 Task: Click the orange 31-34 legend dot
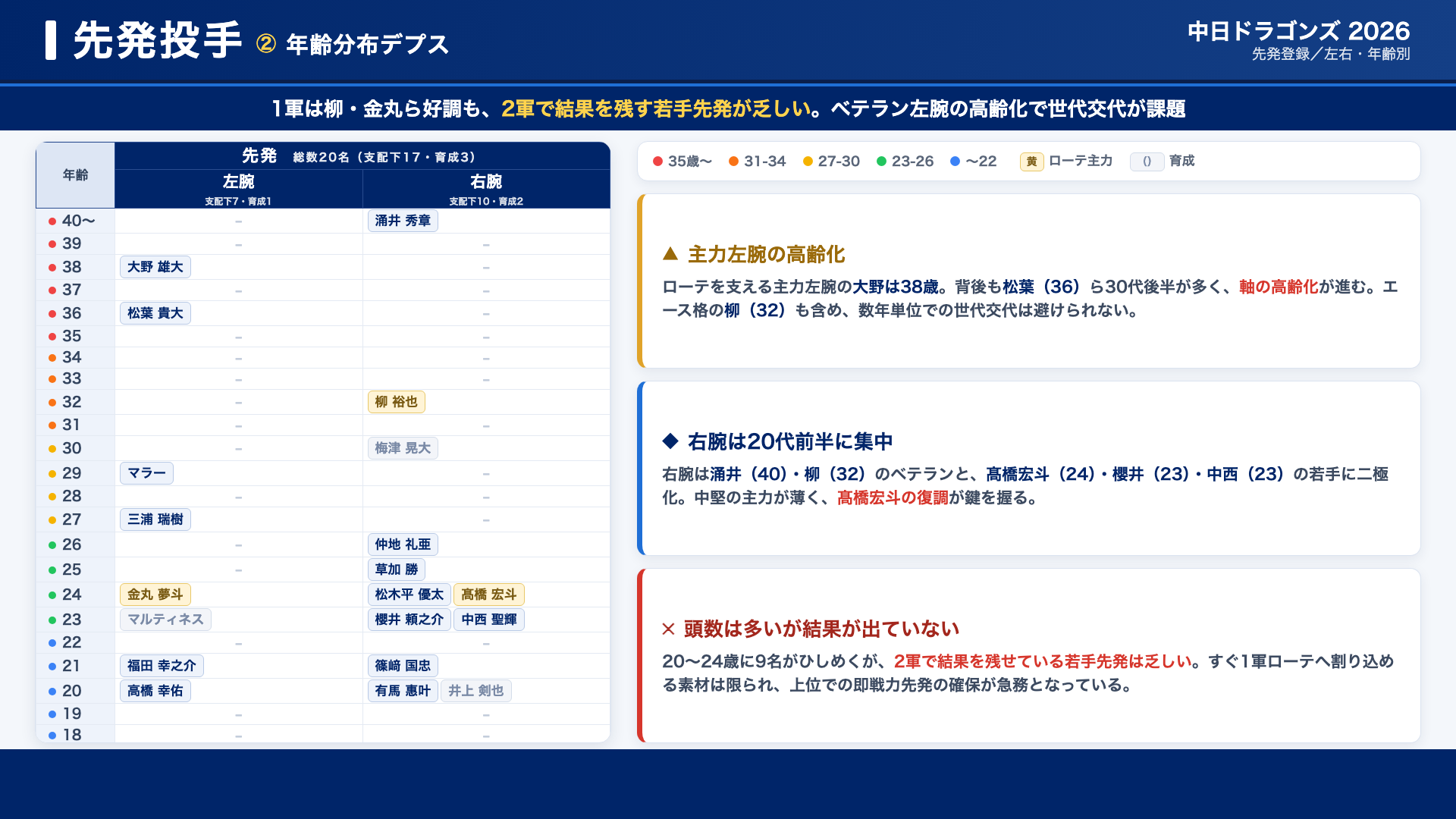point(734,162)
